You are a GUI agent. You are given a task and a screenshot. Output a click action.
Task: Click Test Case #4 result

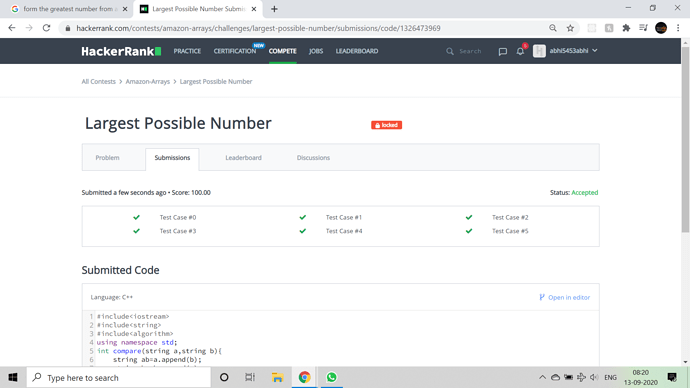[344, 231]
